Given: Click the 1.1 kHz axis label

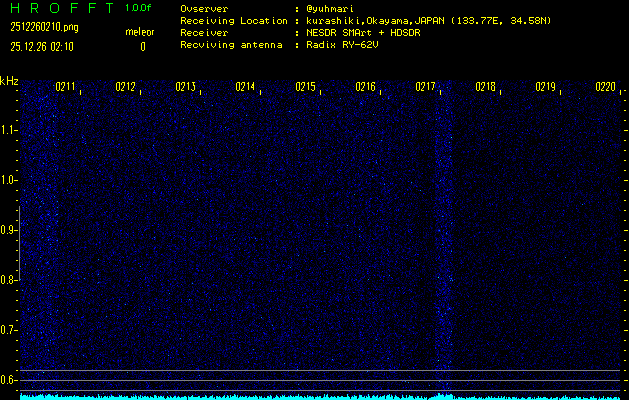Looking at the screenshot, I should (x=7, y=130).
